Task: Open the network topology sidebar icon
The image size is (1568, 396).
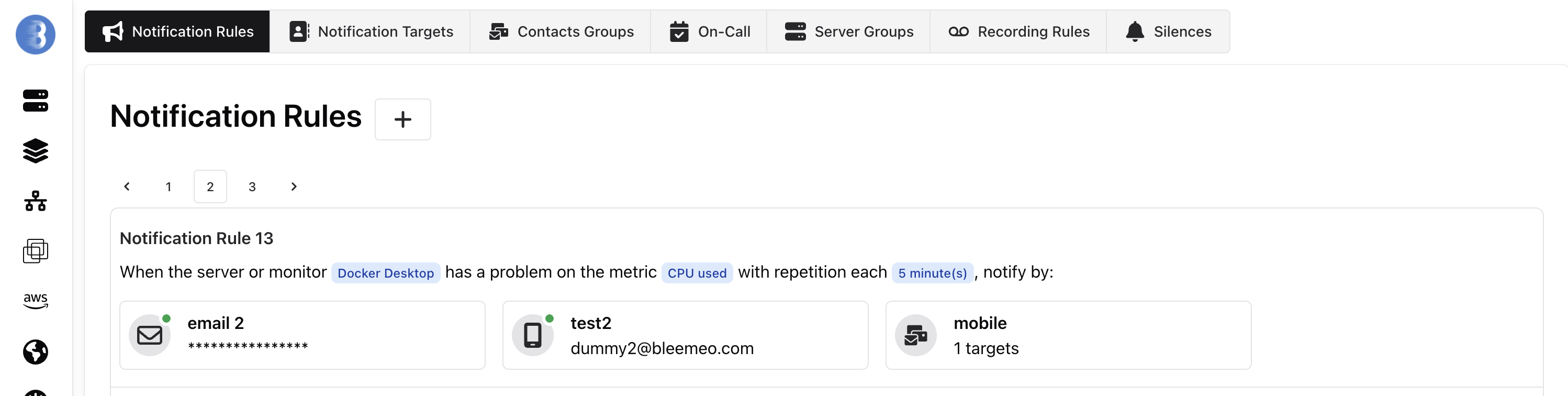Action: tap(35, 201)
